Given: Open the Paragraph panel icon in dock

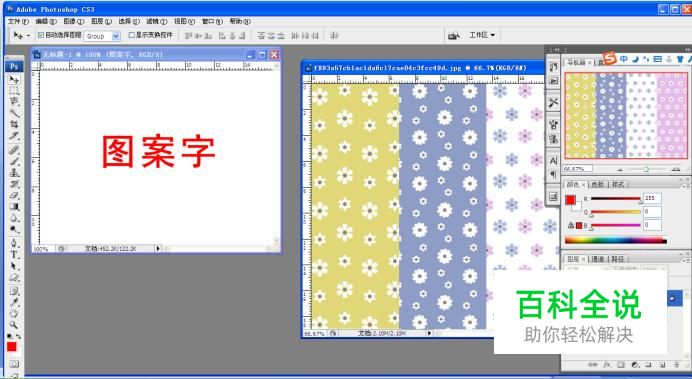Looking at the screenshot, I should pos(553,175).
